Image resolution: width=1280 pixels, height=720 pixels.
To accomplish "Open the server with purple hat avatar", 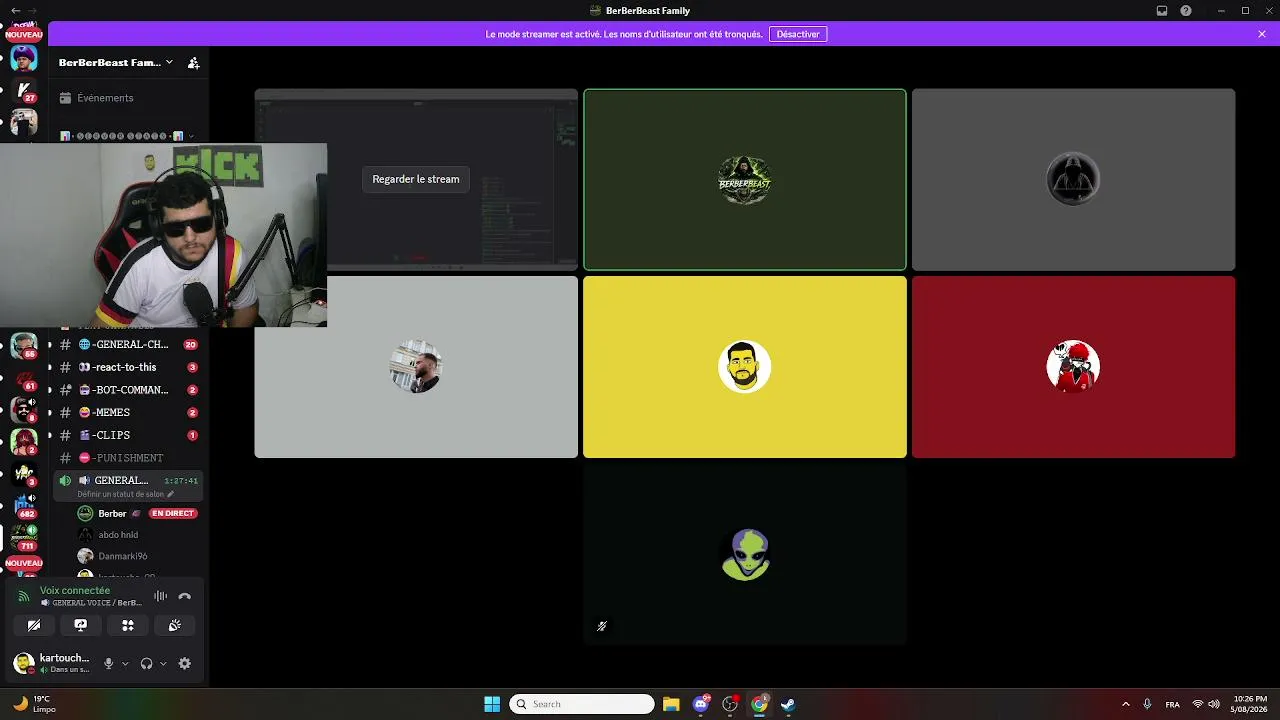I will (x=24, y=59).
